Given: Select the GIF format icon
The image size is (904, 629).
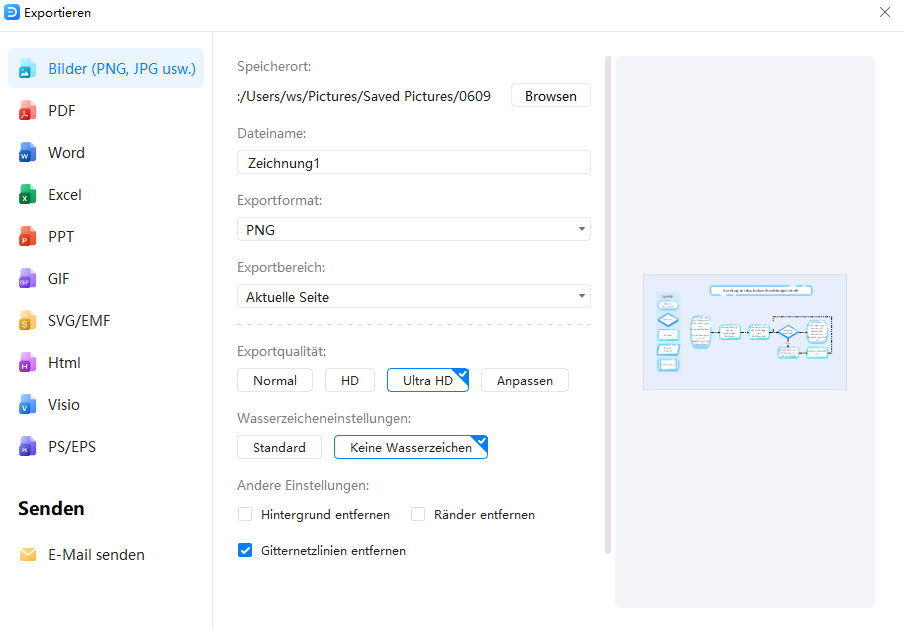Looking at the screenshot, I should (x=27, y=279).
